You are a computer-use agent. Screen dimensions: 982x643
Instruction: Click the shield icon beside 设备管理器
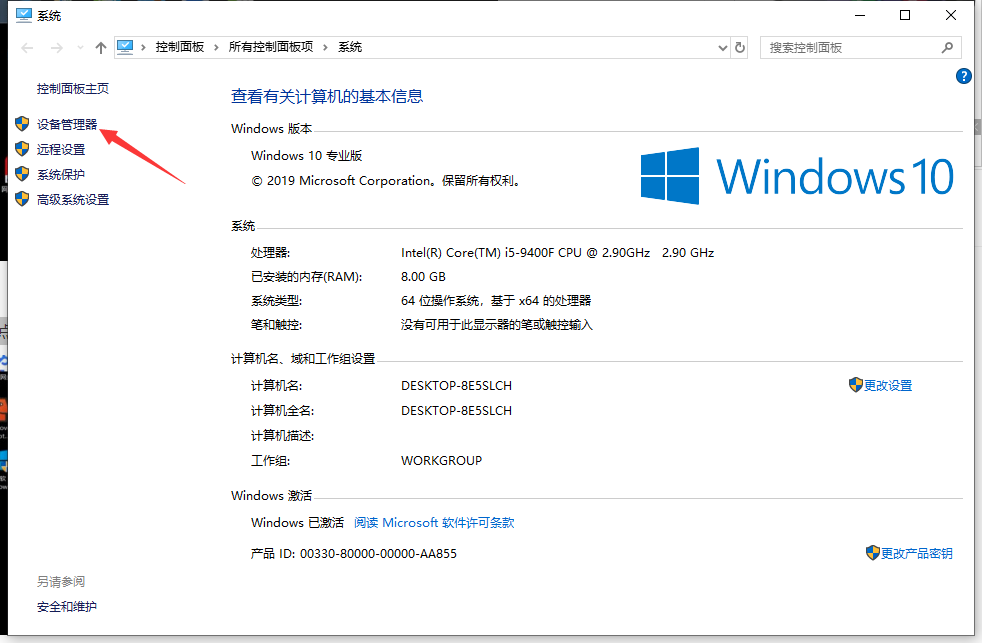pos(22,123)
